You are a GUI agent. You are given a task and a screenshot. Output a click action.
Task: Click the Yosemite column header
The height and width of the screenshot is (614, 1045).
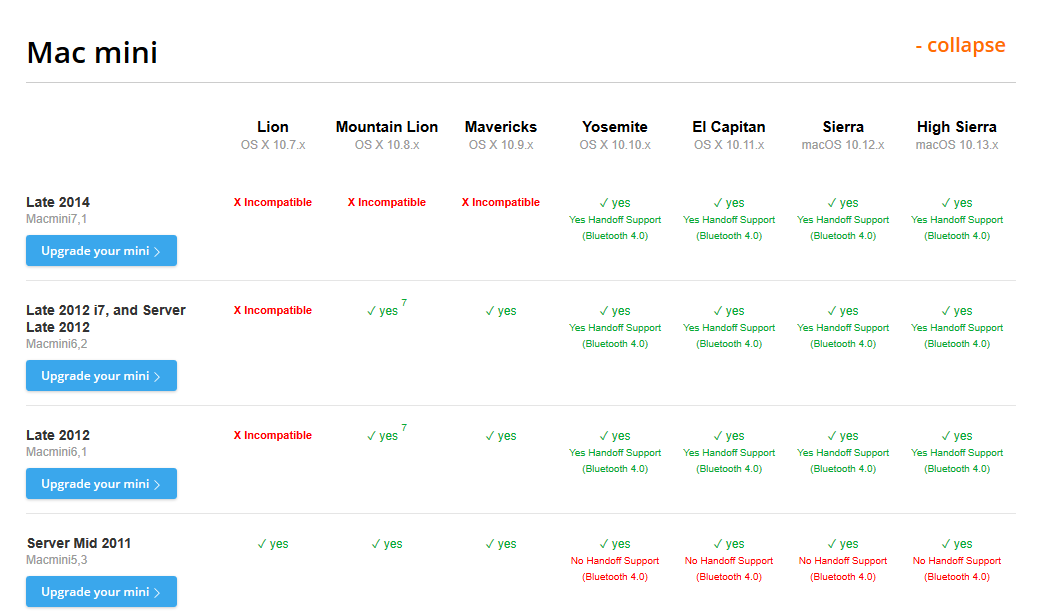(x=615, y=127)
